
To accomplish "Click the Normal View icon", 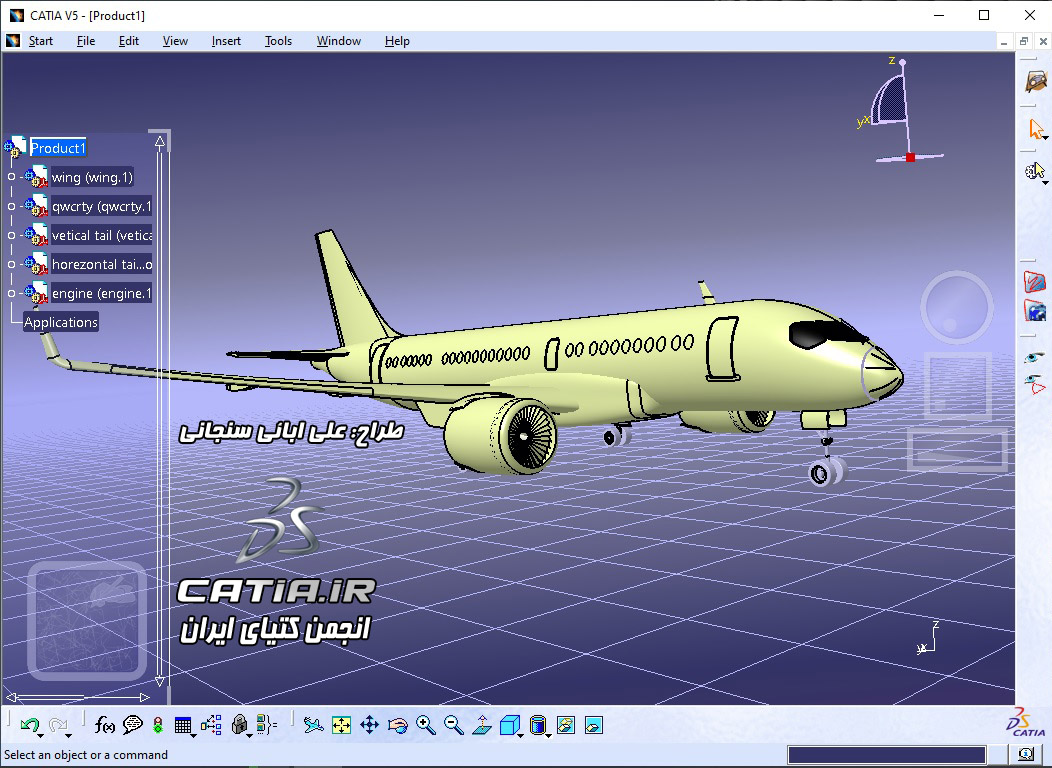I will pos(482,724).
